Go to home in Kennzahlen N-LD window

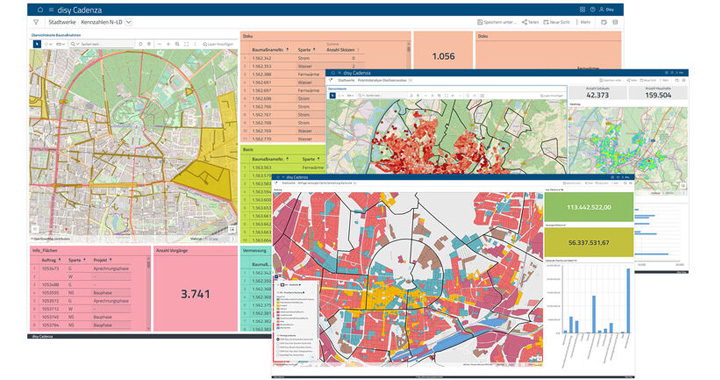tap(40, 10)
